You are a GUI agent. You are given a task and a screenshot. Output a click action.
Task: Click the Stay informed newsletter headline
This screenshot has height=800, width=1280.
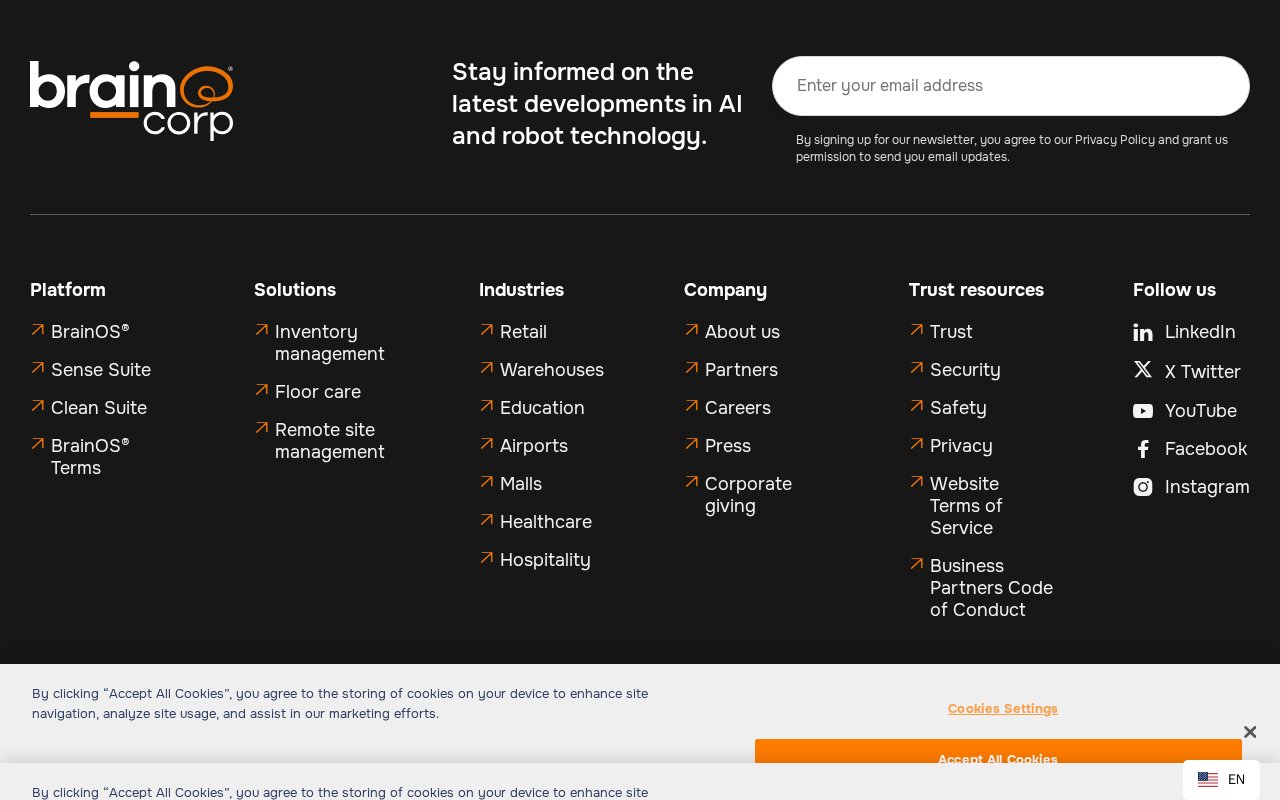click(x=597, y=104)
